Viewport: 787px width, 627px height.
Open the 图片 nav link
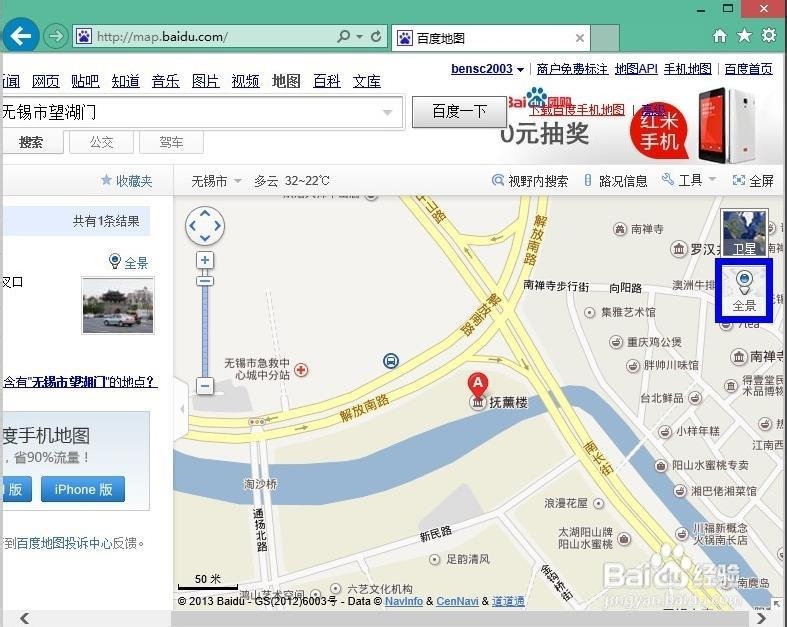(206, 81)
